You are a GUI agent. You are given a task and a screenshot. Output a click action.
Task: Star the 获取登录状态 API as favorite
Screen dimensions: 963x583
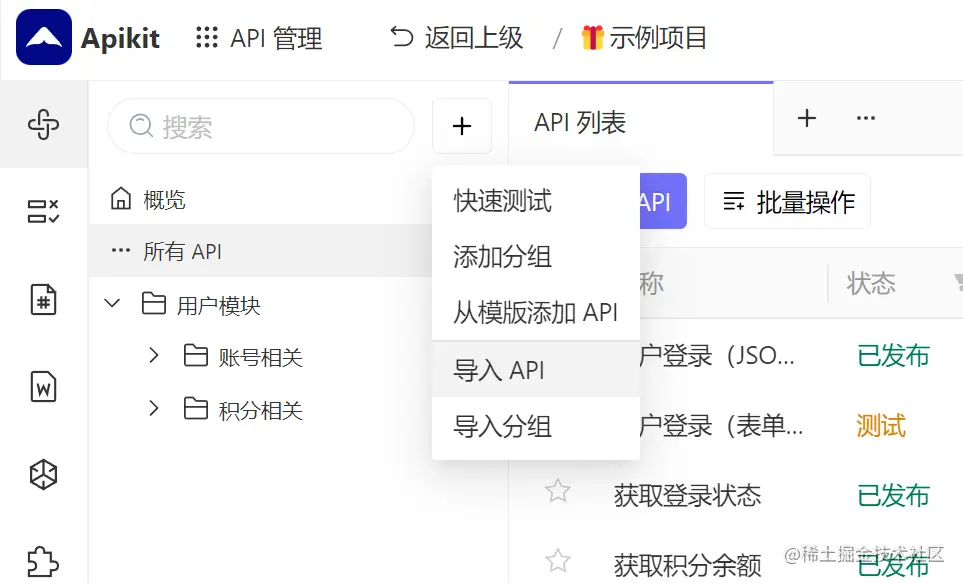click(x=558, y=492)
